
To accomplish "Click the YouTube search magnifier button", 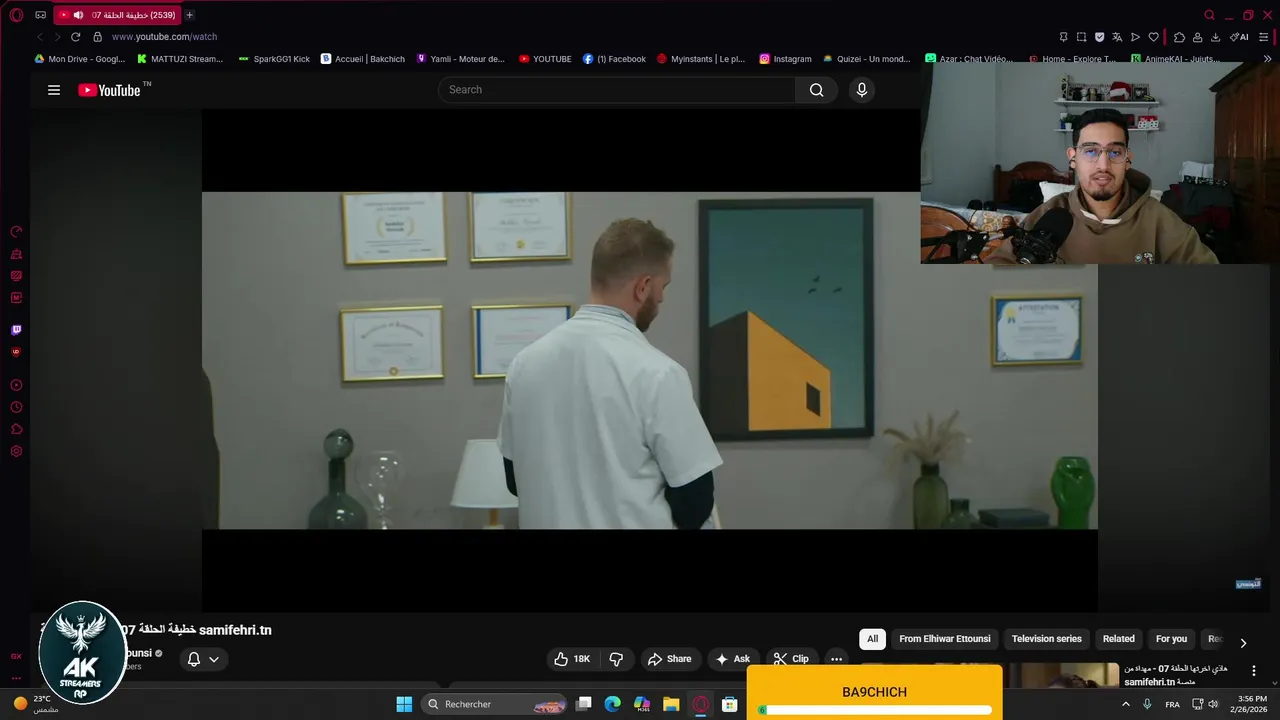I will (x=817, y=90).
